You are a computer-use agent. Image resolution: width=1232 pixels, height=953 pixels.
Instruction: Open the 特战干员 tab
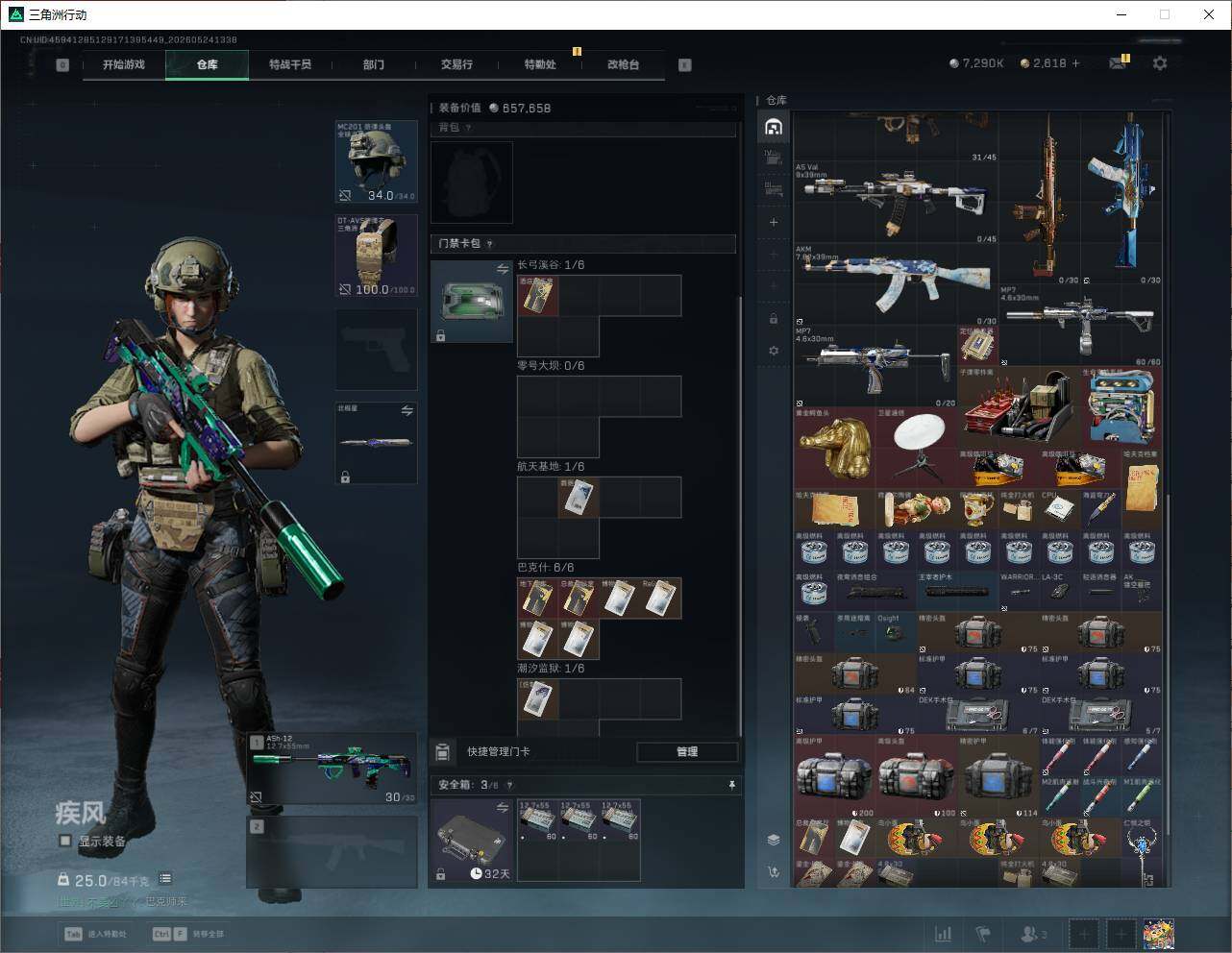click(290, 64)
